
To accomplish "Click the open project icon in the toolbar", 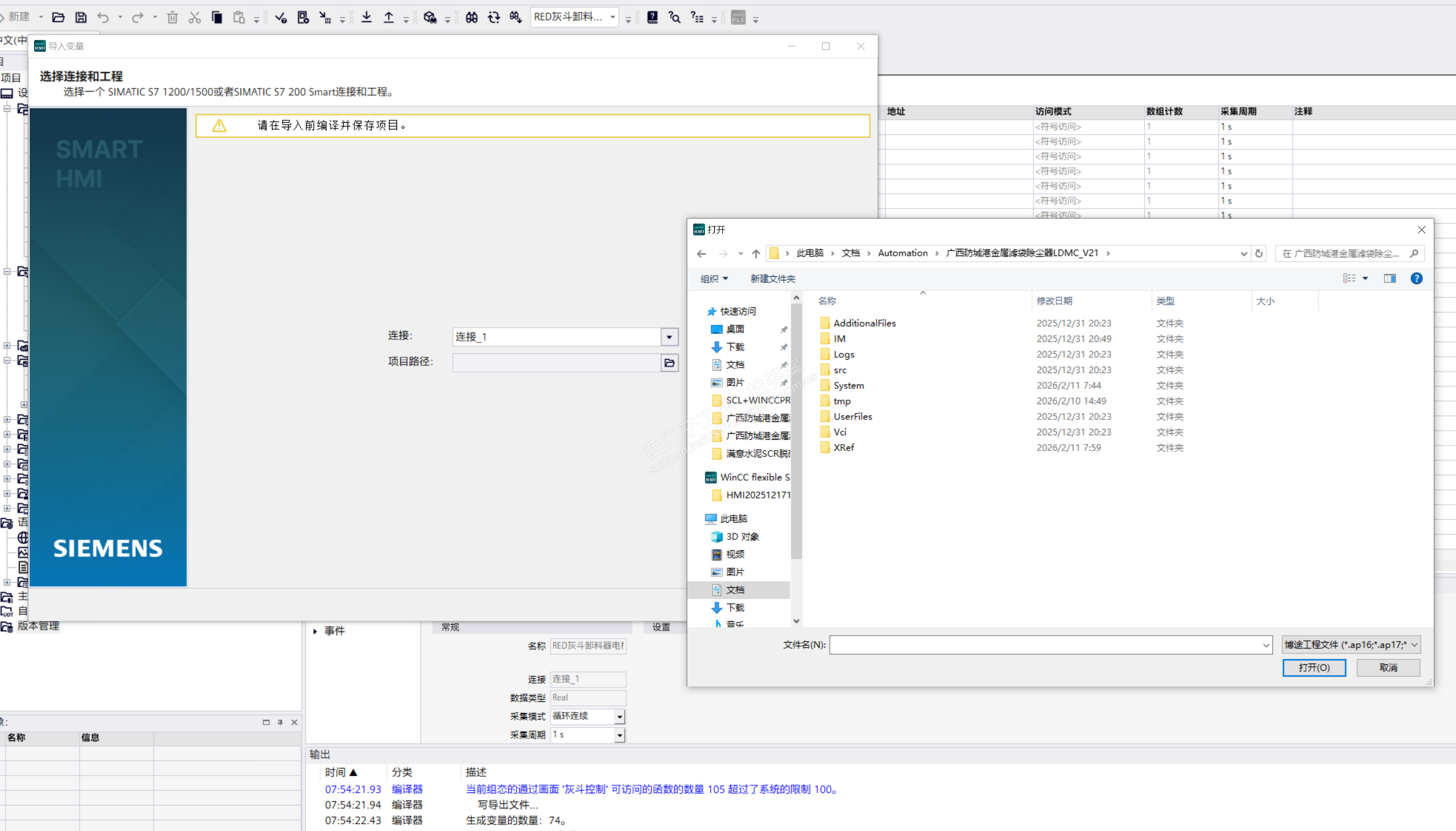I will tap(58, 18).
